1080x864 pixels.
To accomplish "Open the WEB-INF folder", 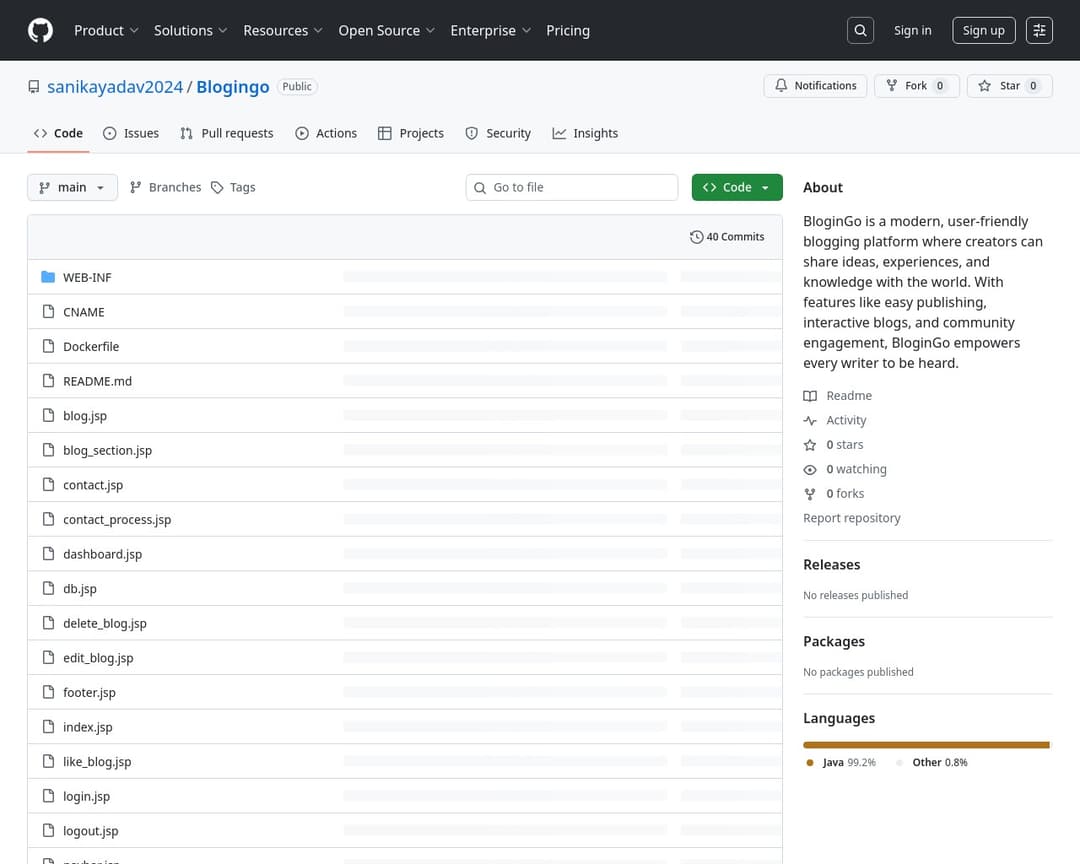I will (87, 277).
